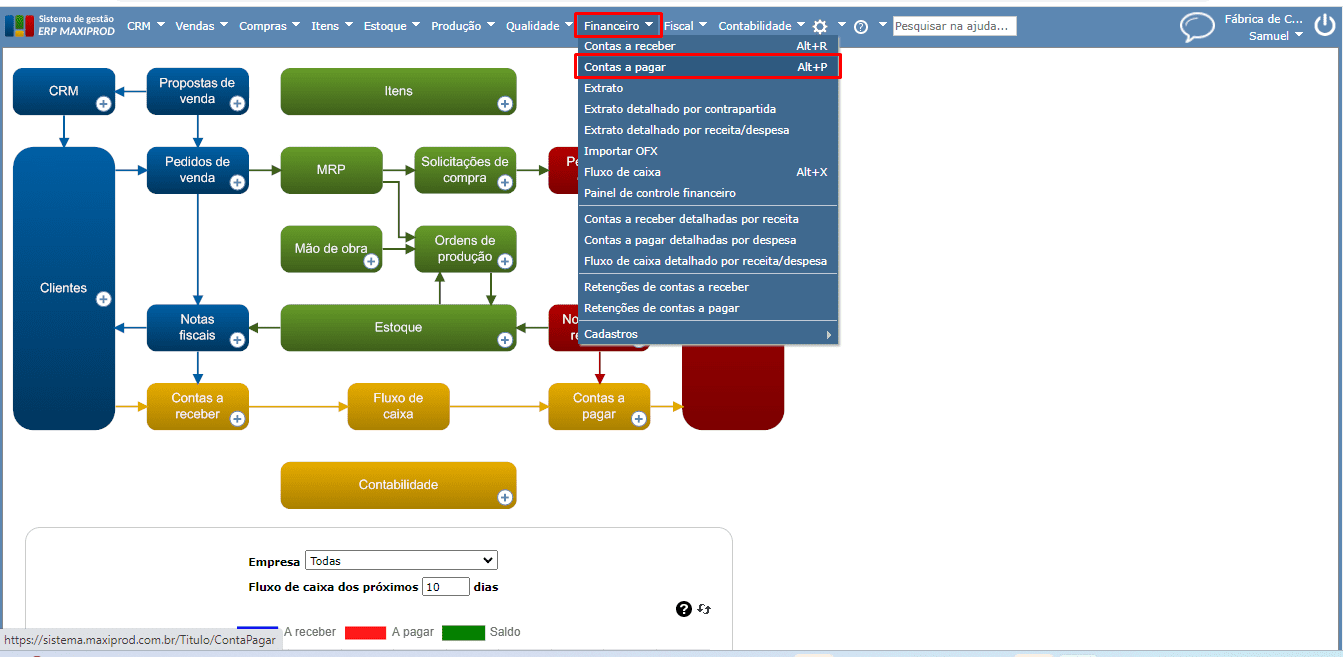Open the Contabilidade menu dropdown
The image size is (1343, 657).
click(761, 26)
